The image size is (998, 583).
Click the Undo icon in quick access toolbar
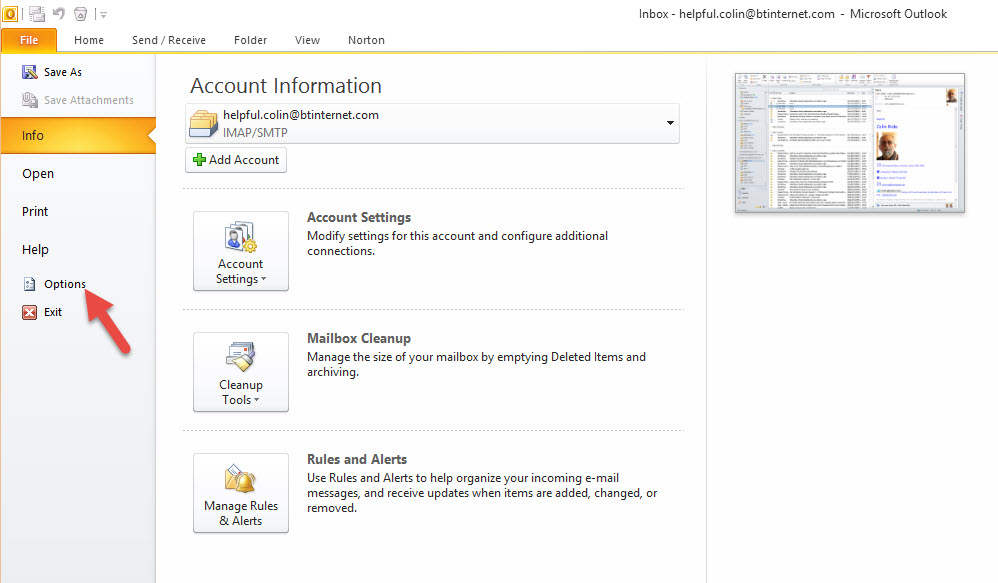pyautogui.click(x=59, y=13)
